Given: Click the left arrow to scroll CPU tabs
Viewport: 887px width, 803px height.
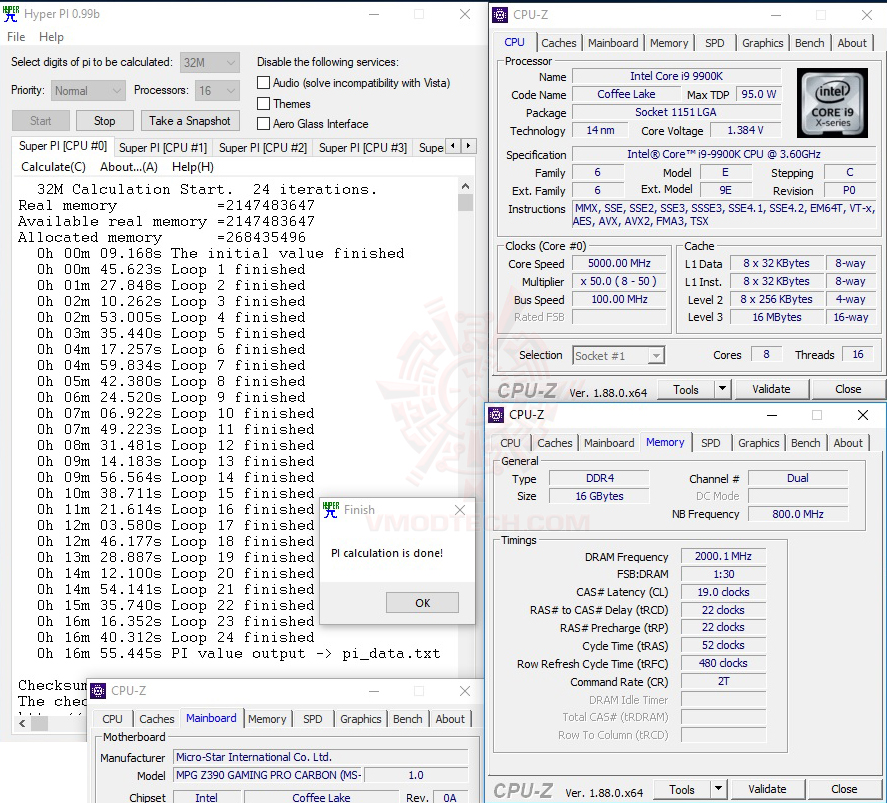Looking at the screenshot, I should 451,145.
